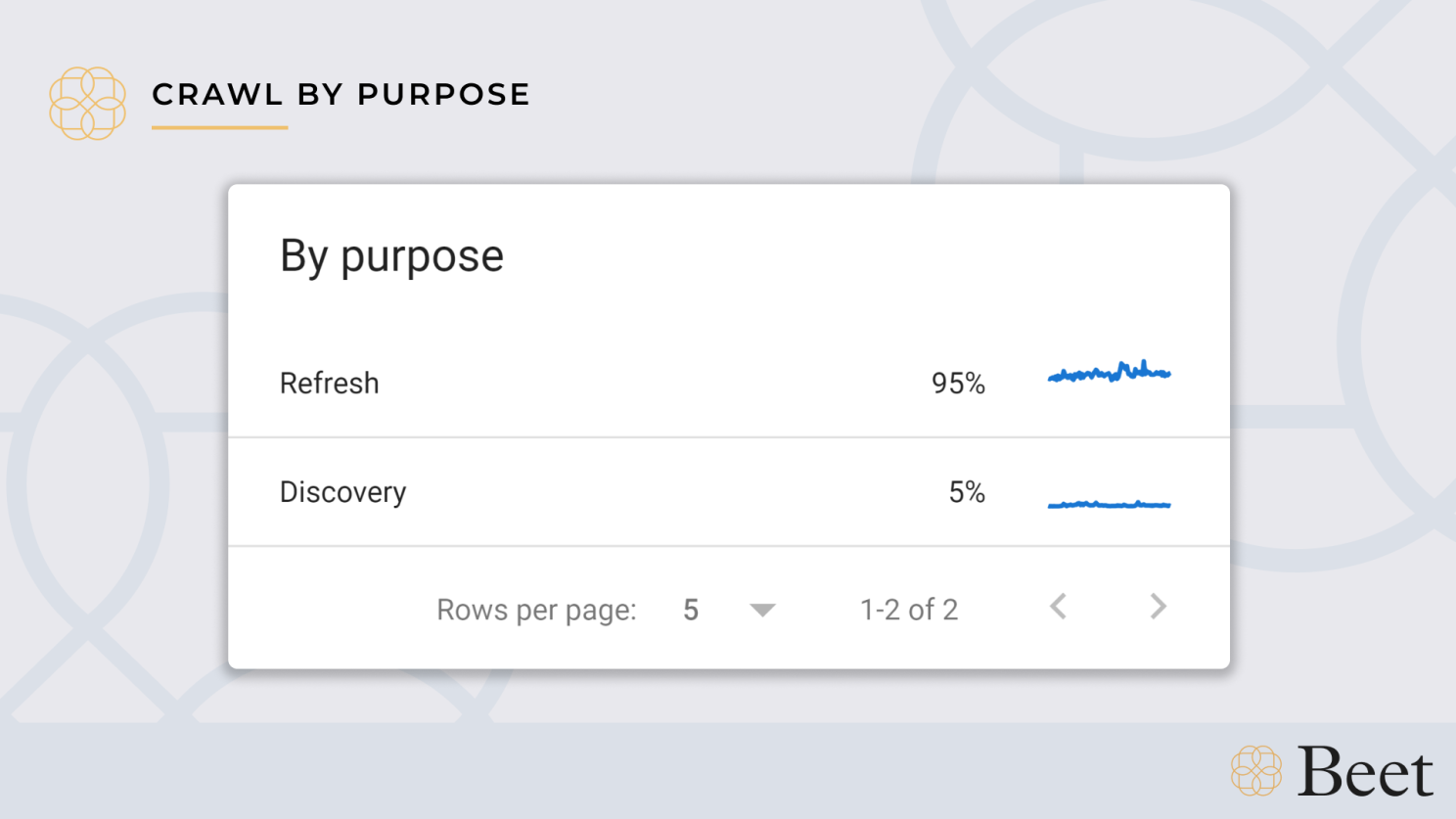The height and width of the screenshot is (819, 1456).
Task: Open the rows per page dropdown arrow
Action: (x=762, y=611)
